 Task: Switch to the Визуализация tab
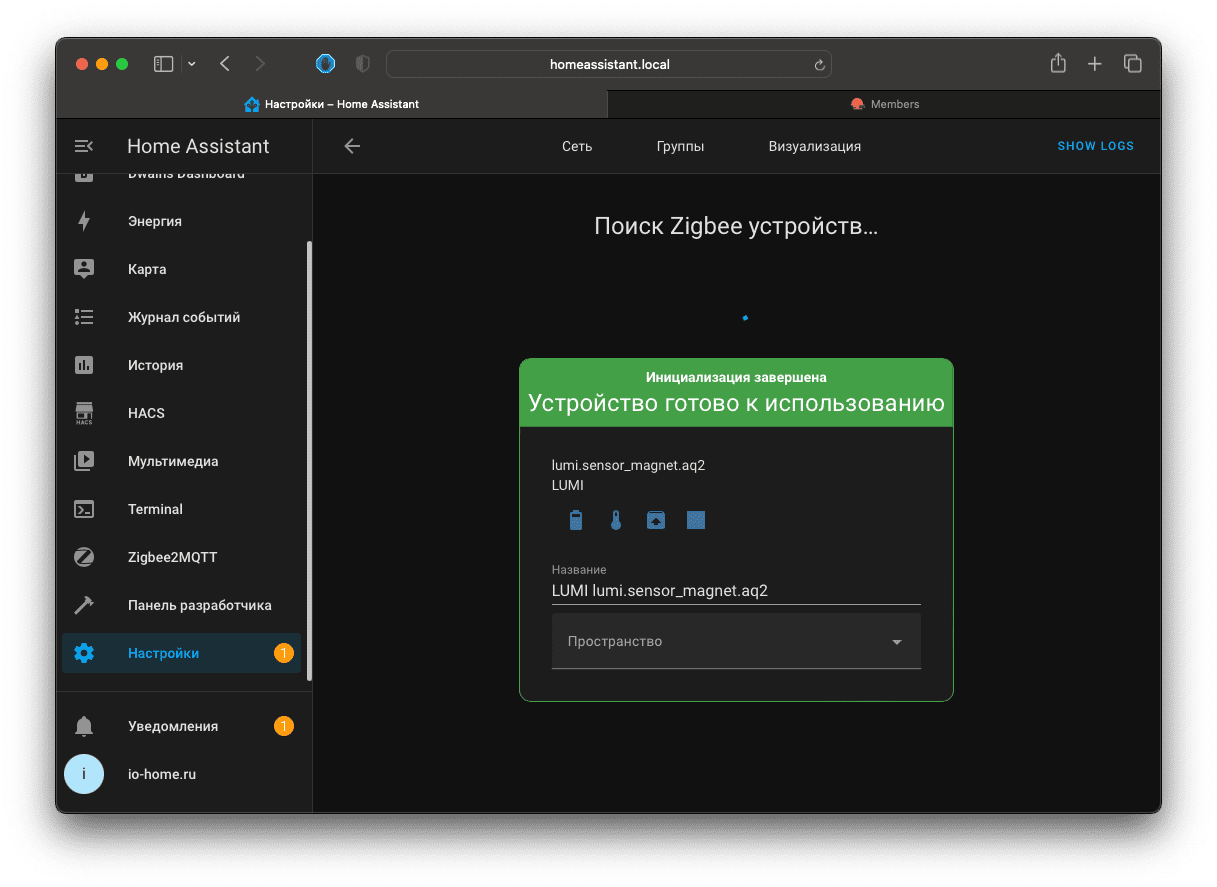pos(814,146)
